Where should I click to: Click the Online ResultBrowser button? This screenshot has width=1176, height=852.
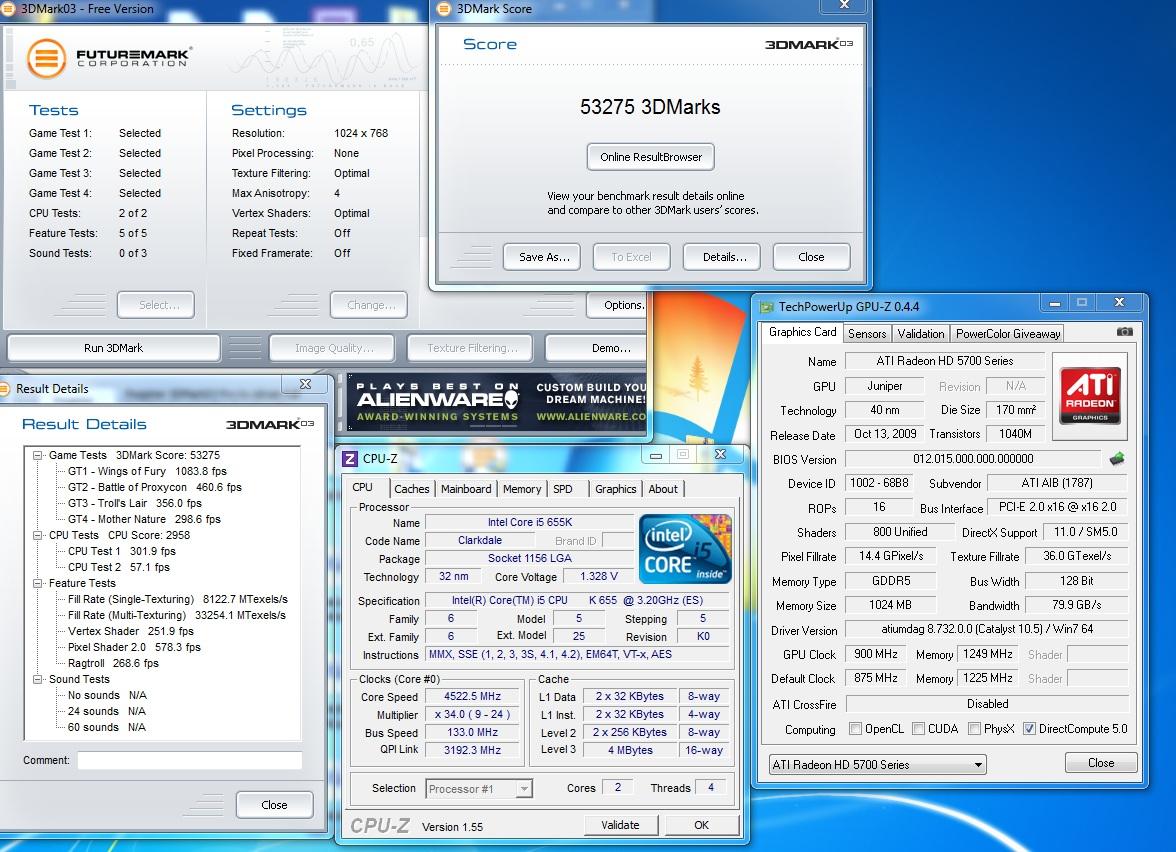pos(650,157)
